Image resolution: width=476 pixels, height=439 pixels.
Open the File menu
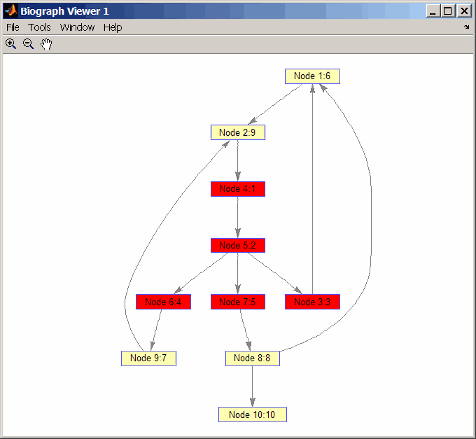pyautogui.click(x=13, y=27)
